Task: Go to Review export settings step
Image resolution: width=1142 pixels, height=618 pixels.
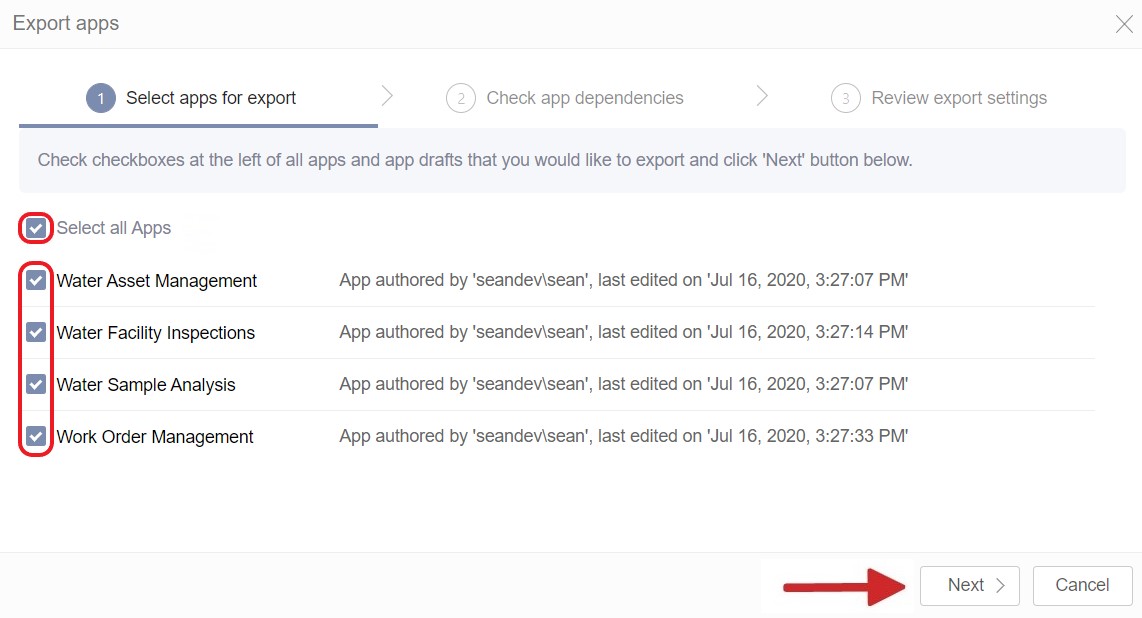Action: 959,98
